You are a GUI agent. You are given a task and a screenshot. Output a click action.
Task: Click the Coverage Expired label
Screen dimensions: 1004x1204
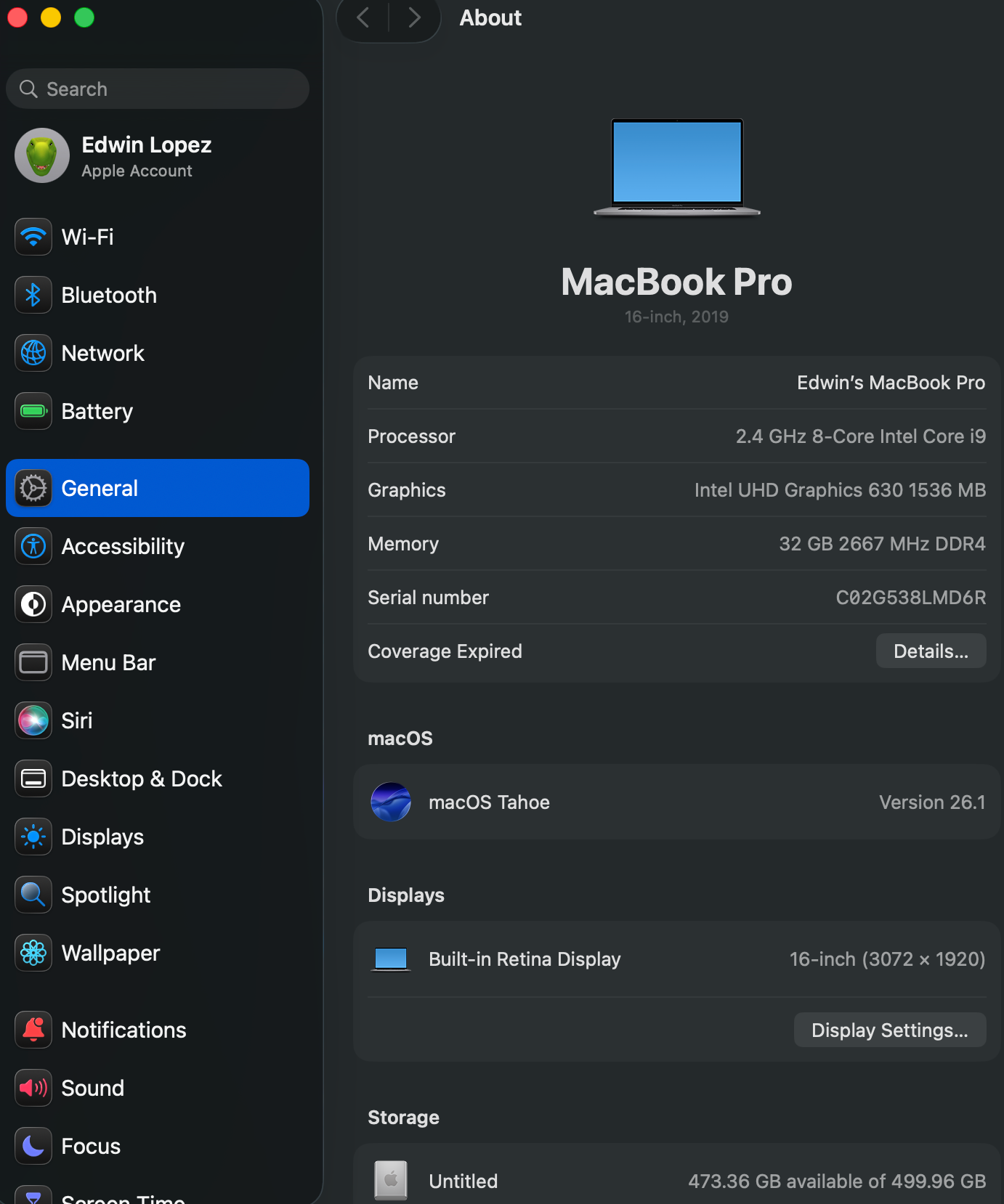pyautogui.click(x=445, y=651)
